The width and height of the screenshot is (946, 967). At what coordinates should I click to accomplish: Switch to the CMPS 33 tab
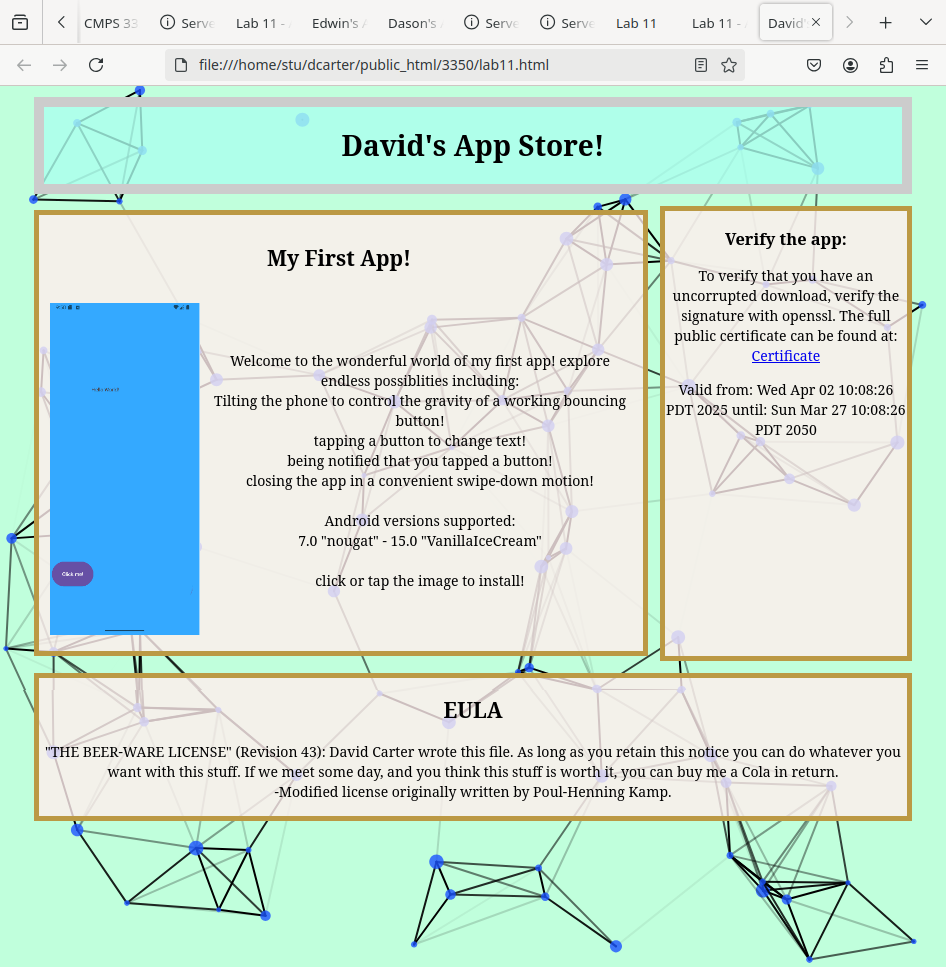click(110, 23)
